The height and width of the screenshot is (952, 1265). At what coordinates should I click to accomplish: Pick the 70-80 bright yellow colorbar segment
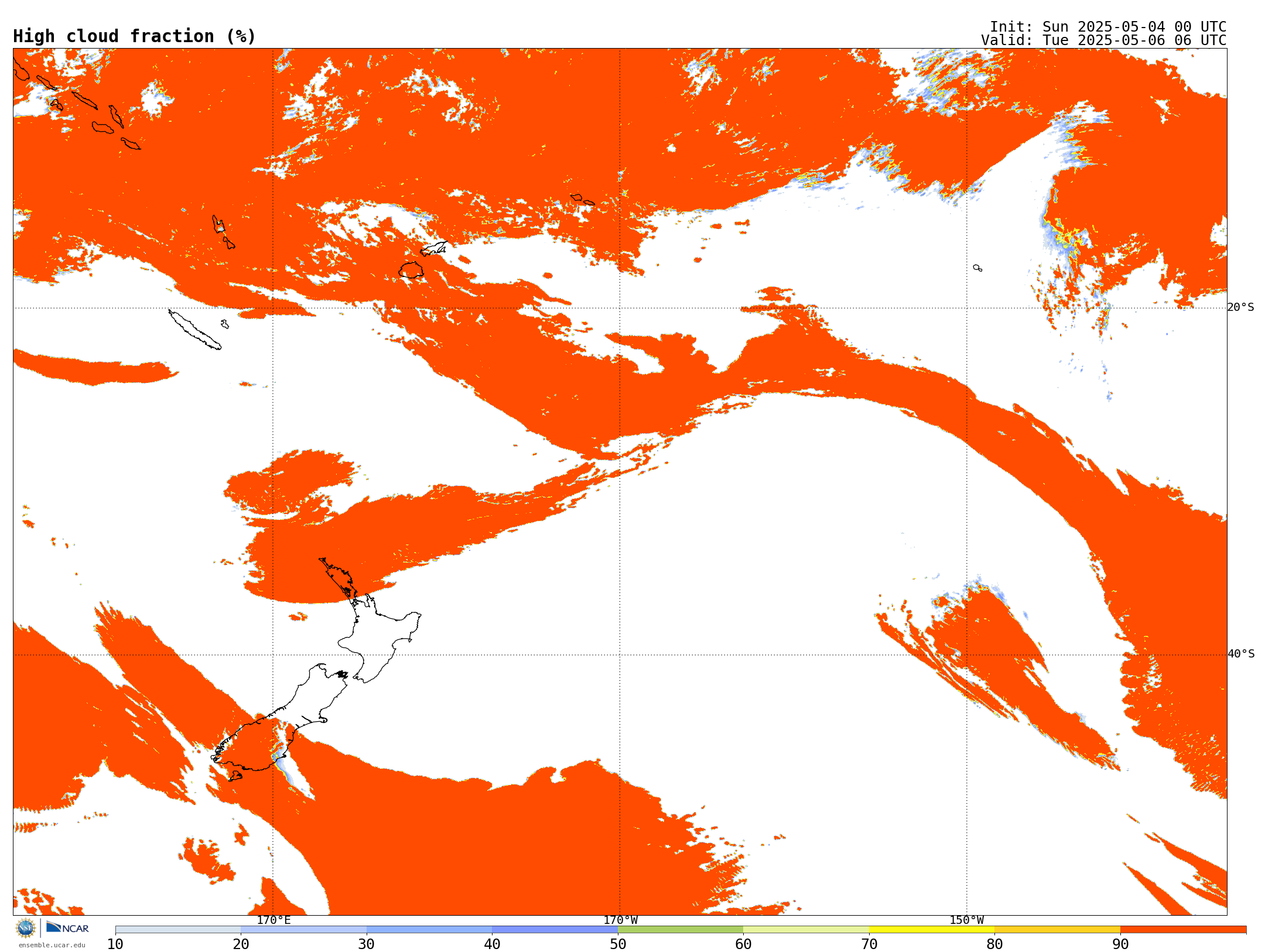click(932, 929)
